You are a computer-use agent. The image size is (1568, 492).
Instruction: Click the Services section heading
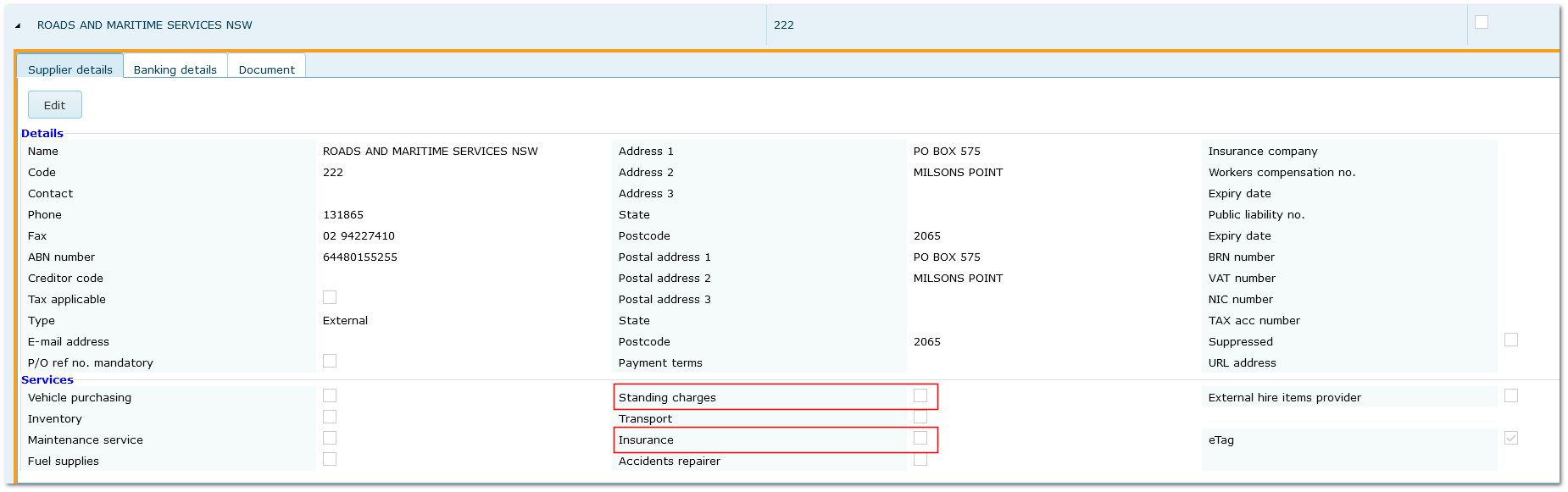47,380
